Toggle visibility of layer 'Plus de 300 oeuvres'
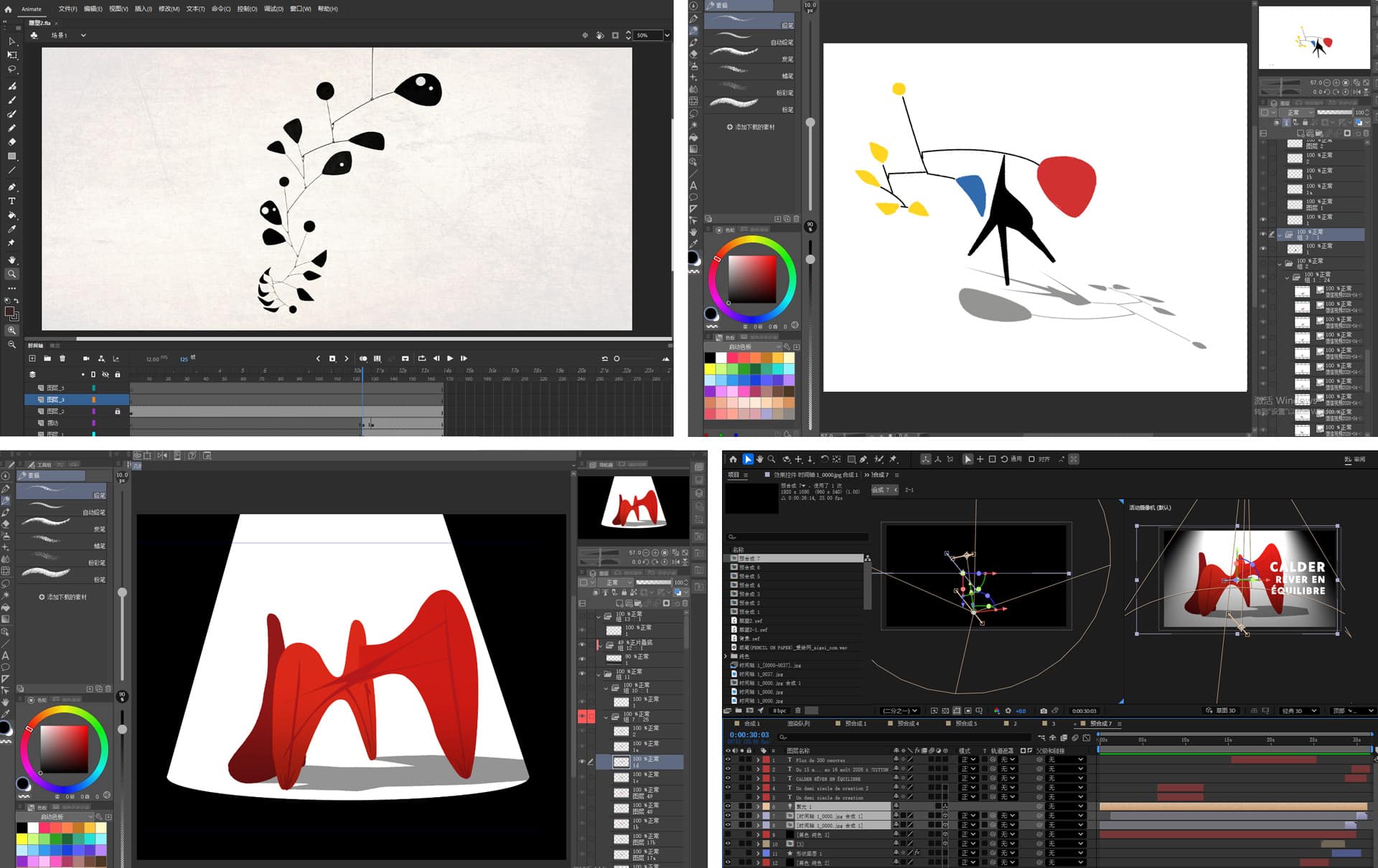 728,760
